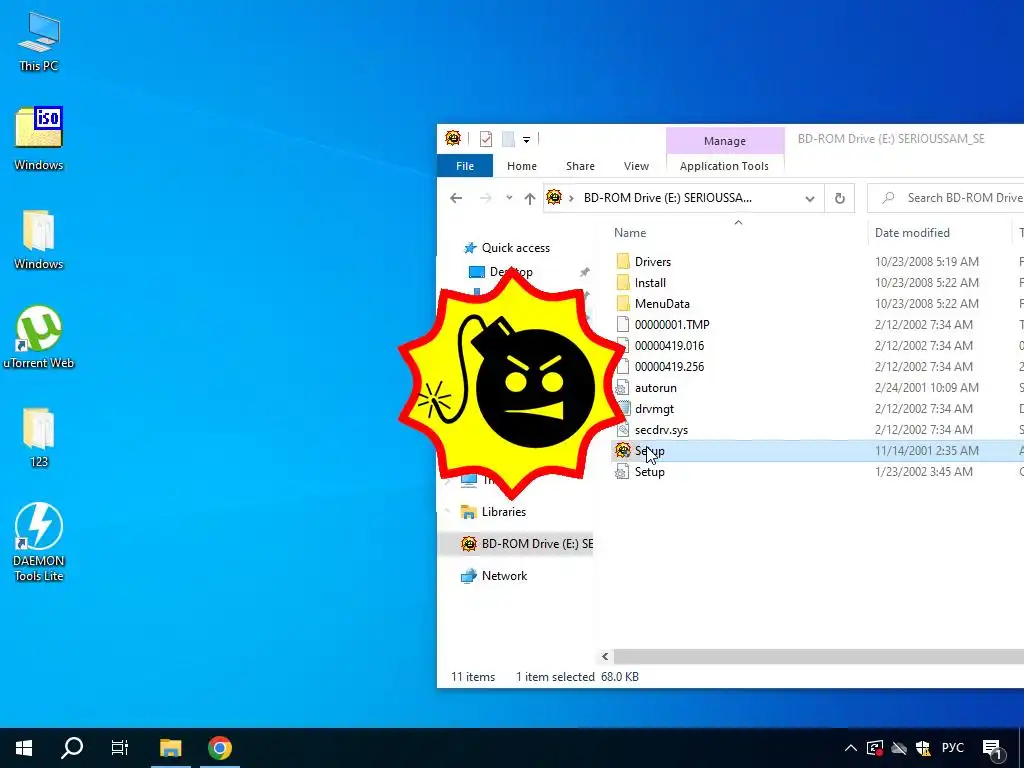Screen dimensions: 1024x768
Task: Click Windows Security tray icon
Action: (923, 748)
